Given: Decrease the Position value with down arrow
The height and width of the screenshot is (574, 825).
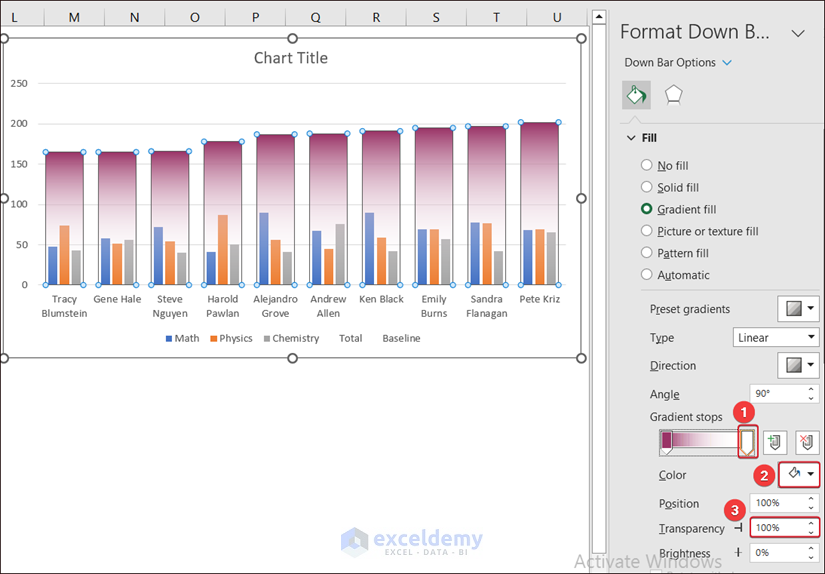Looking at the screenshot, I should [811, 508].
